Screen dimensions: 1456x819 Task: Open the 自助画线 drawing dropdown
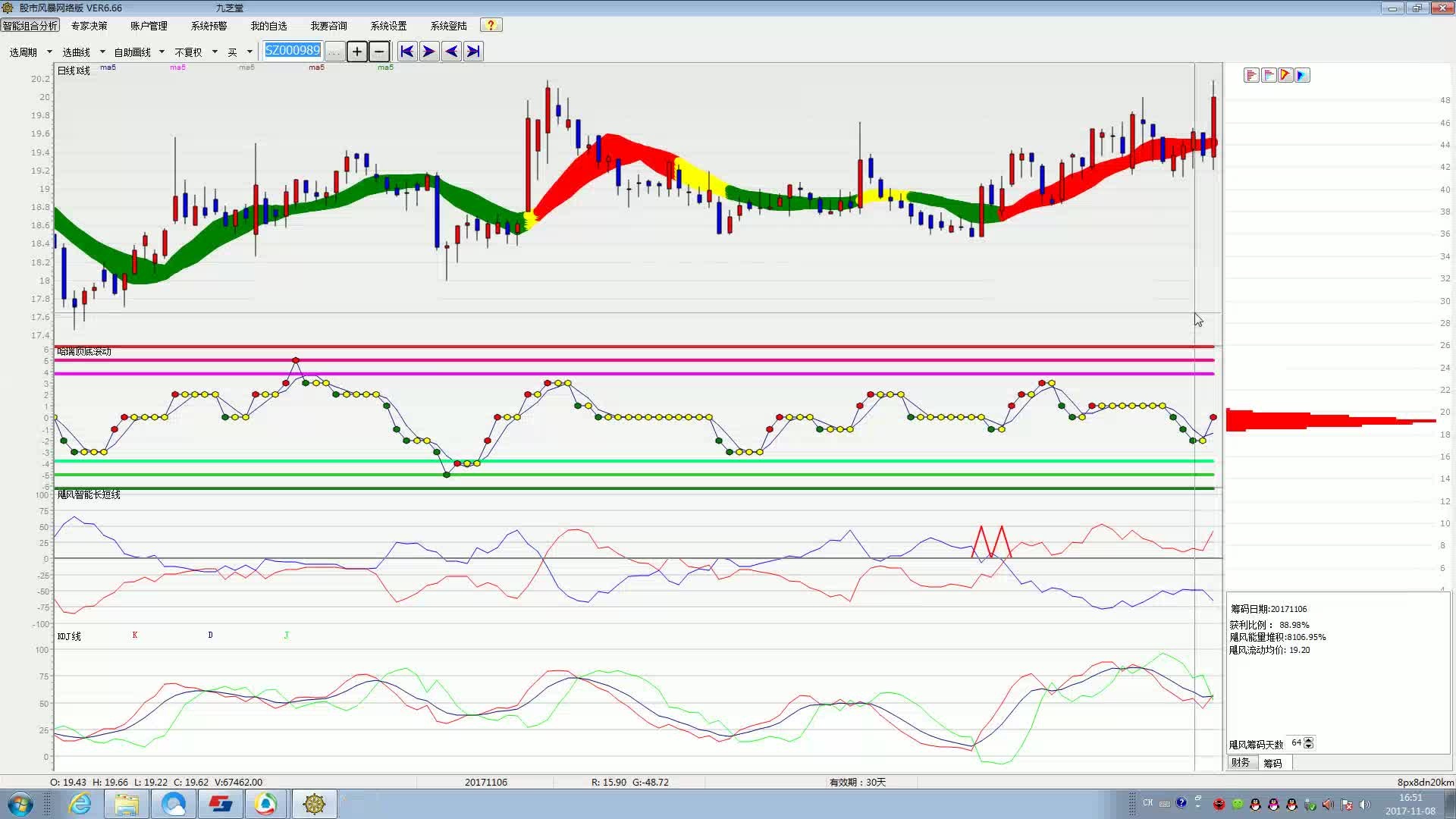point(140,52)
